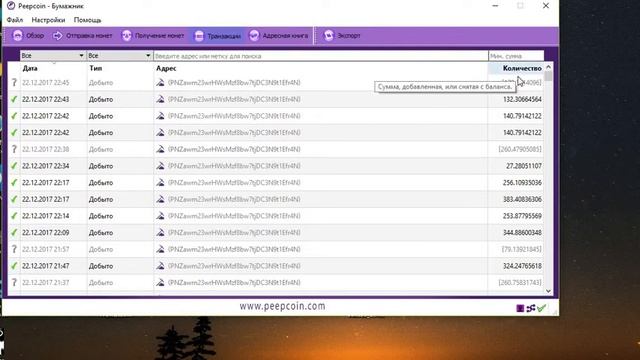640x360 pixels.
Task: Select the amount 132.30664564
Action: pos(522,99)
